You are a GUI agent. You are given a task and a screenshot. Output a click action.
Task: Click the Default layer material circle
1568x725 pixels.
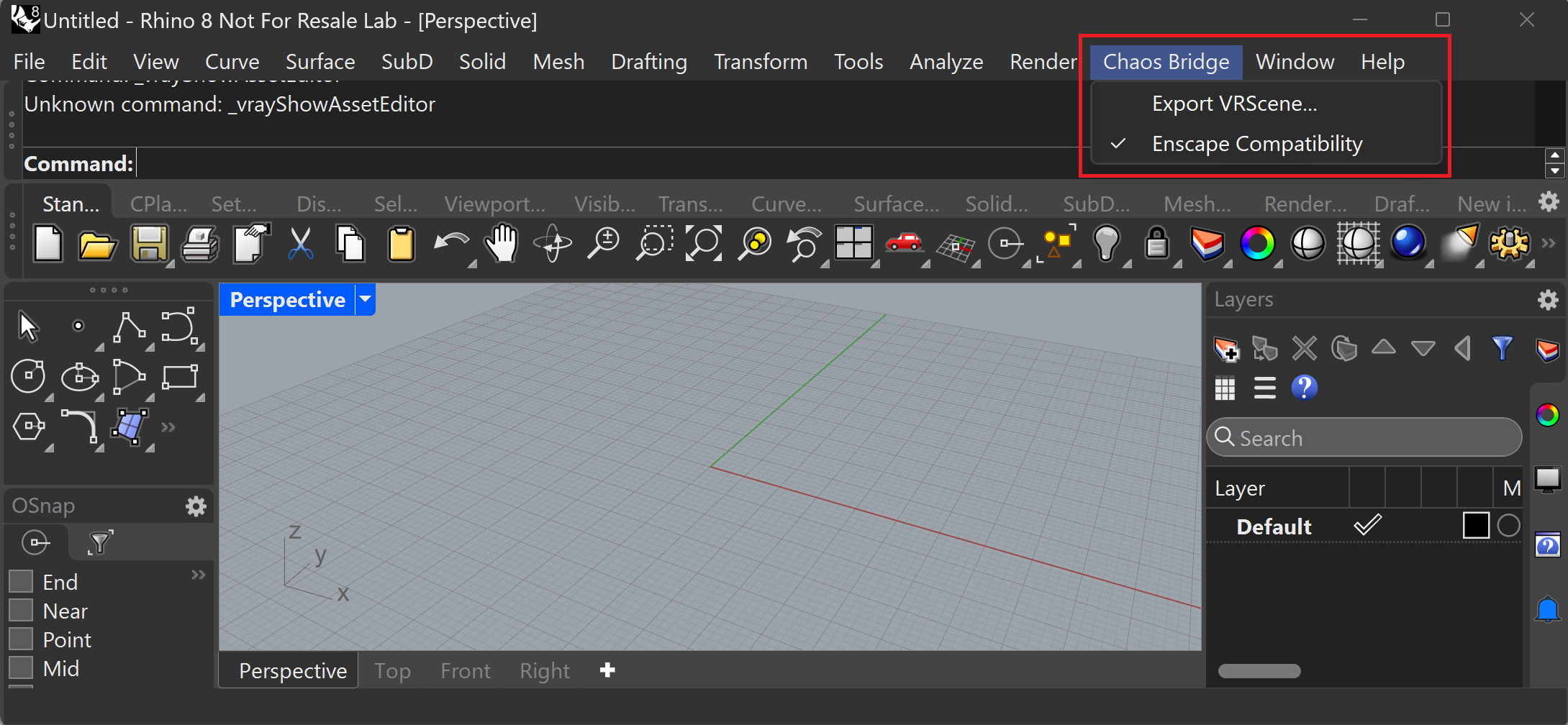pyautogui.click(x=1509, y=526)
